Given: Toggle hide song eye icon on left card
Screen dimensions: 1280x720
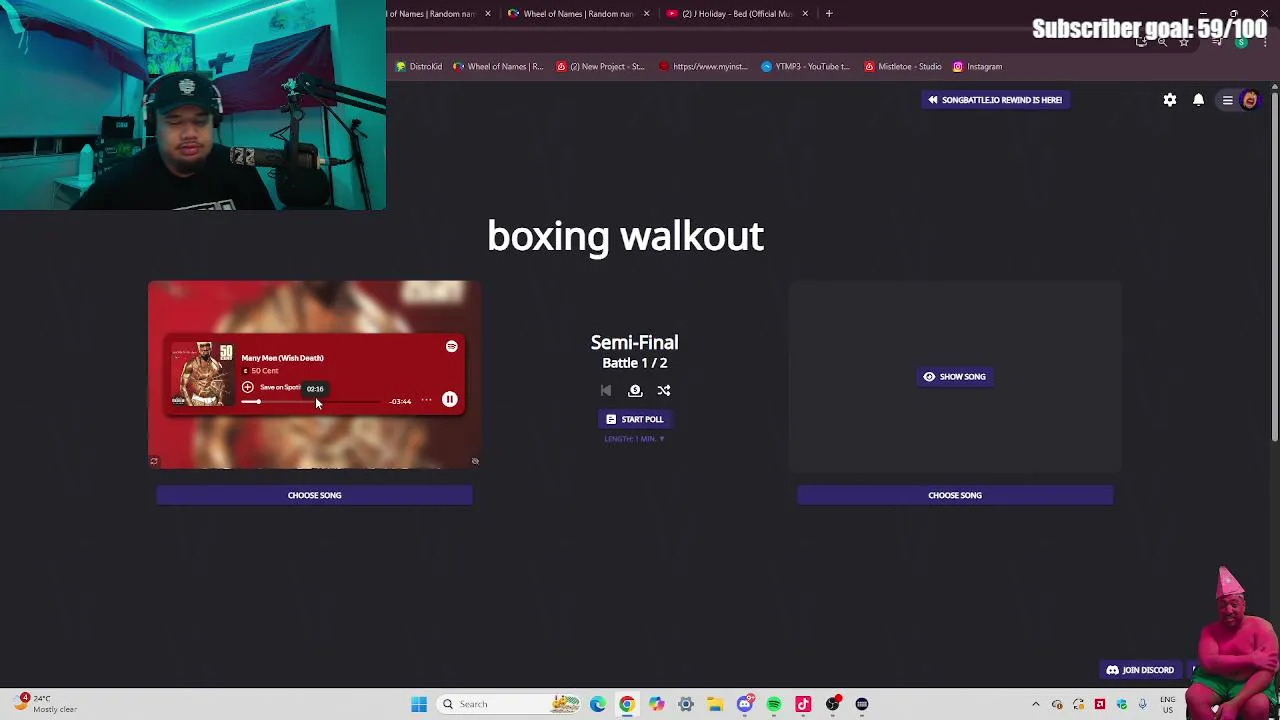Looking at the screenshot, I should [475, 461].
